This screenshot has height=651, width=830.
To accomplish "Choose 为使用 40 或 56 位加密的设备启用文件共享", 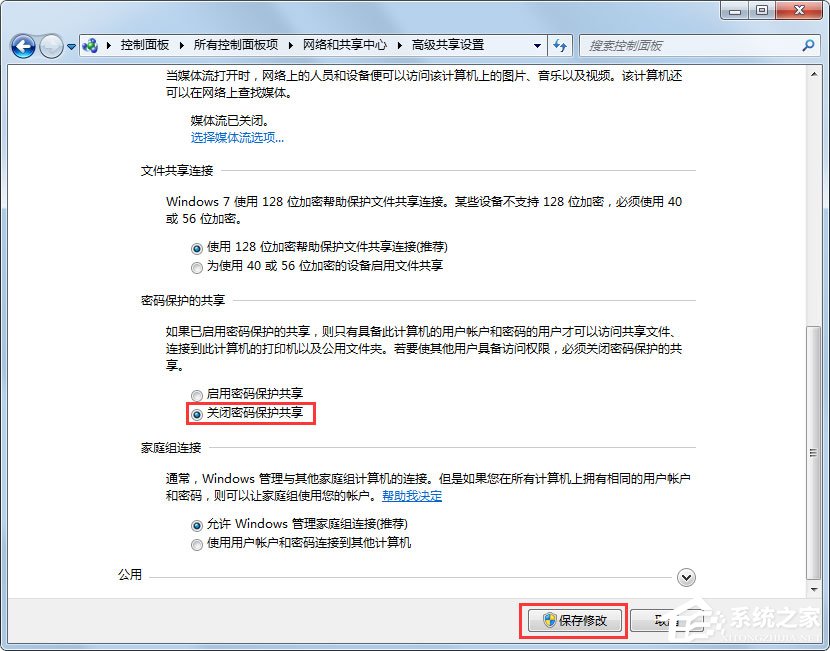I will coord(197,266).
